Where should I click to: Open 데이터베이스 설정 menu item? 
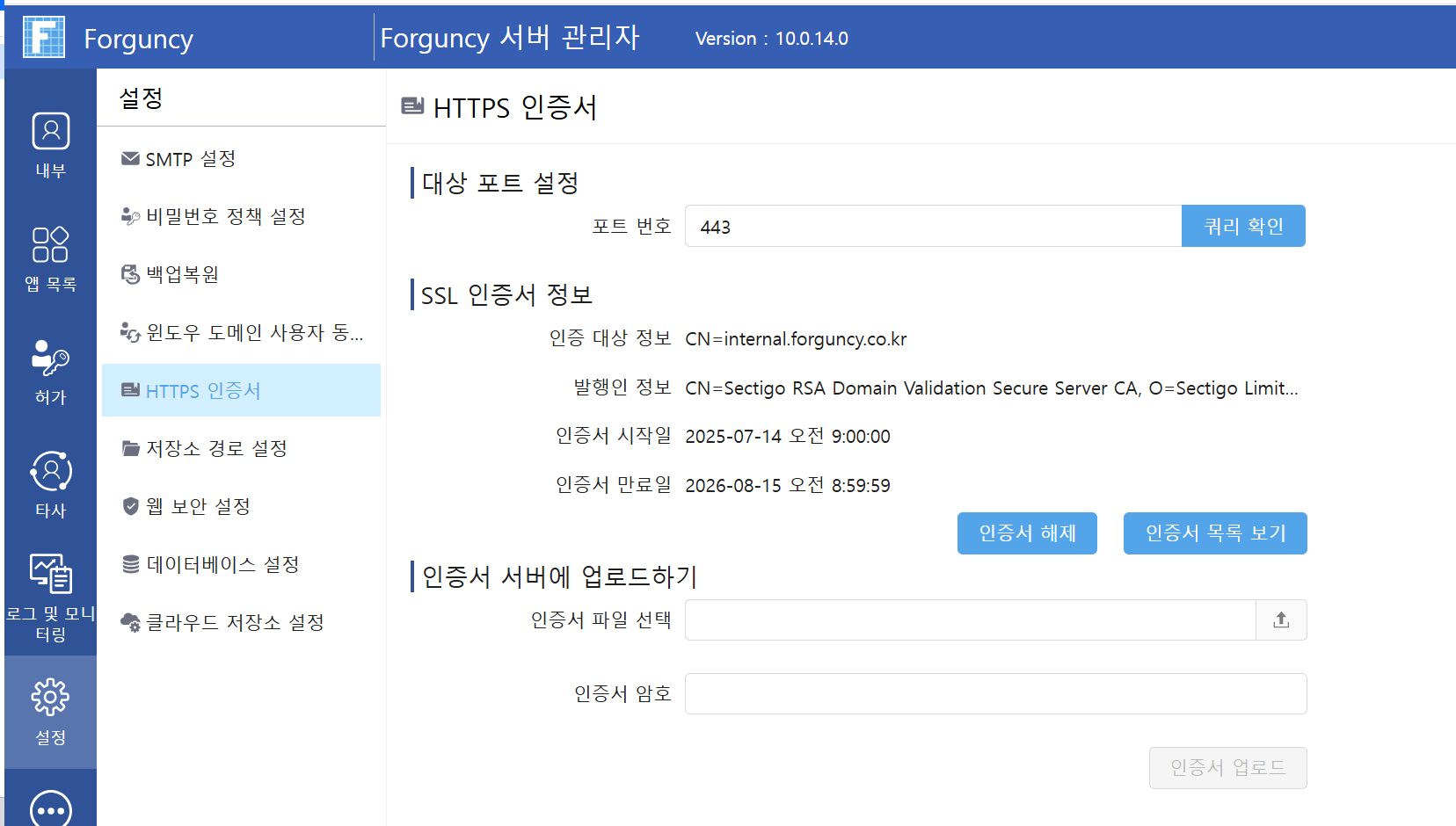(x=241, y=564)
